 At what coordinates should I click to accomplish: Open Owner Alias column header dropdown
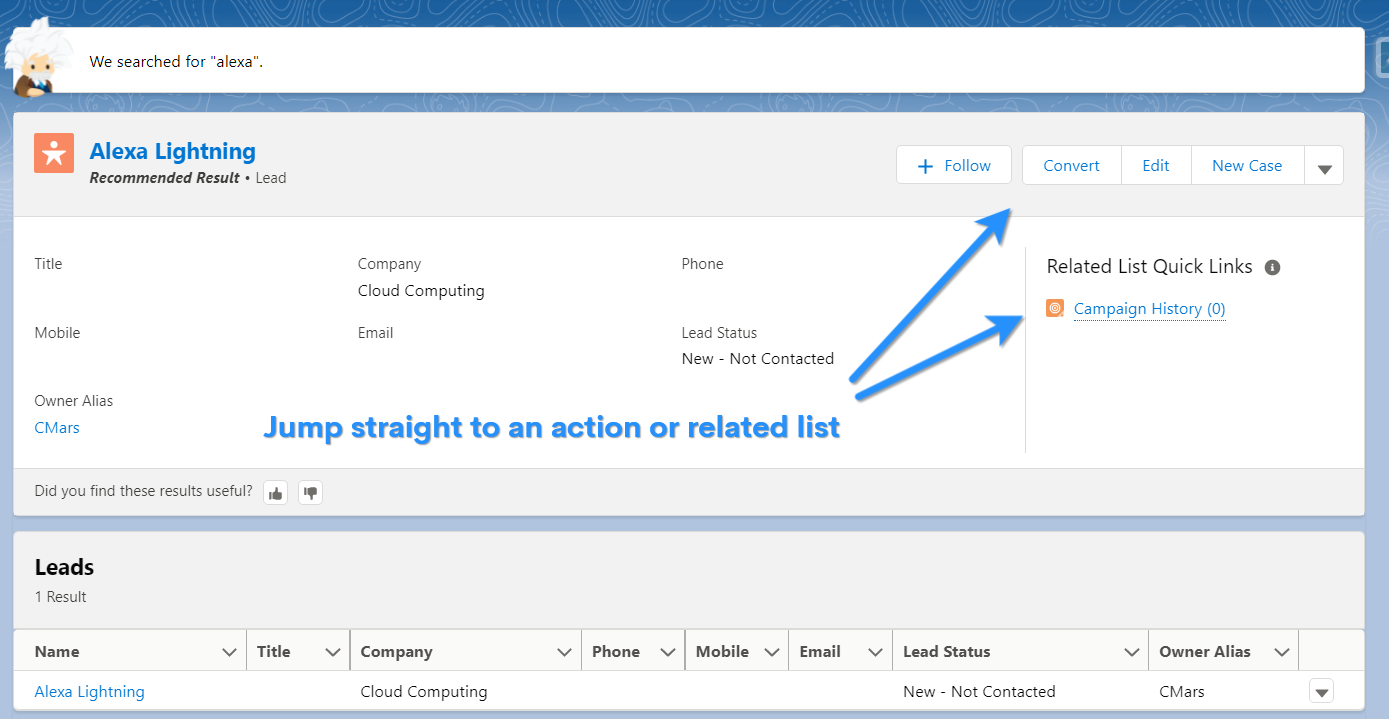[1282, 652]
